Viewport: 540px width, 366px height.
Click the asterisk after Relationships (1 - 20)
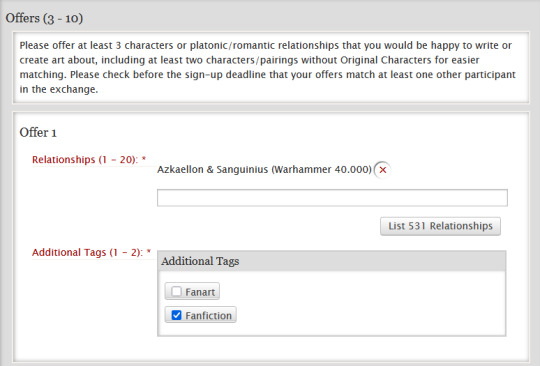(x=144, y=159)
